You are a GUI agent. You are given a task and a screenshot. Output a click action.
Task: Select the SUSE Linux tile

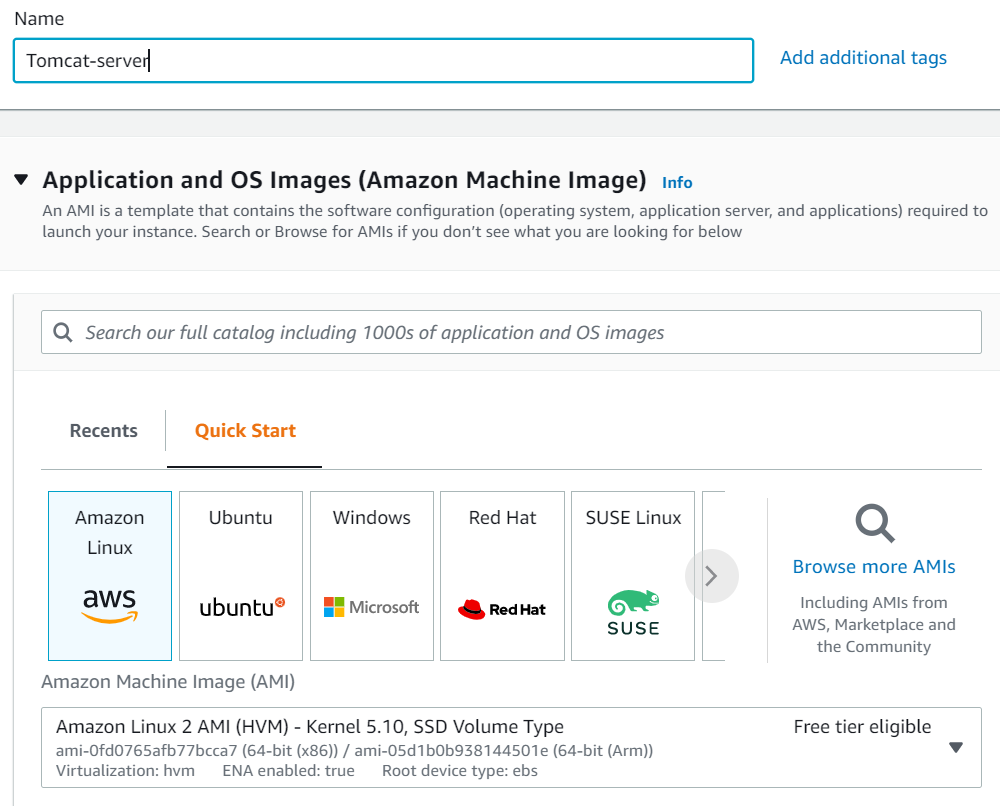click(x=633, y=576)
